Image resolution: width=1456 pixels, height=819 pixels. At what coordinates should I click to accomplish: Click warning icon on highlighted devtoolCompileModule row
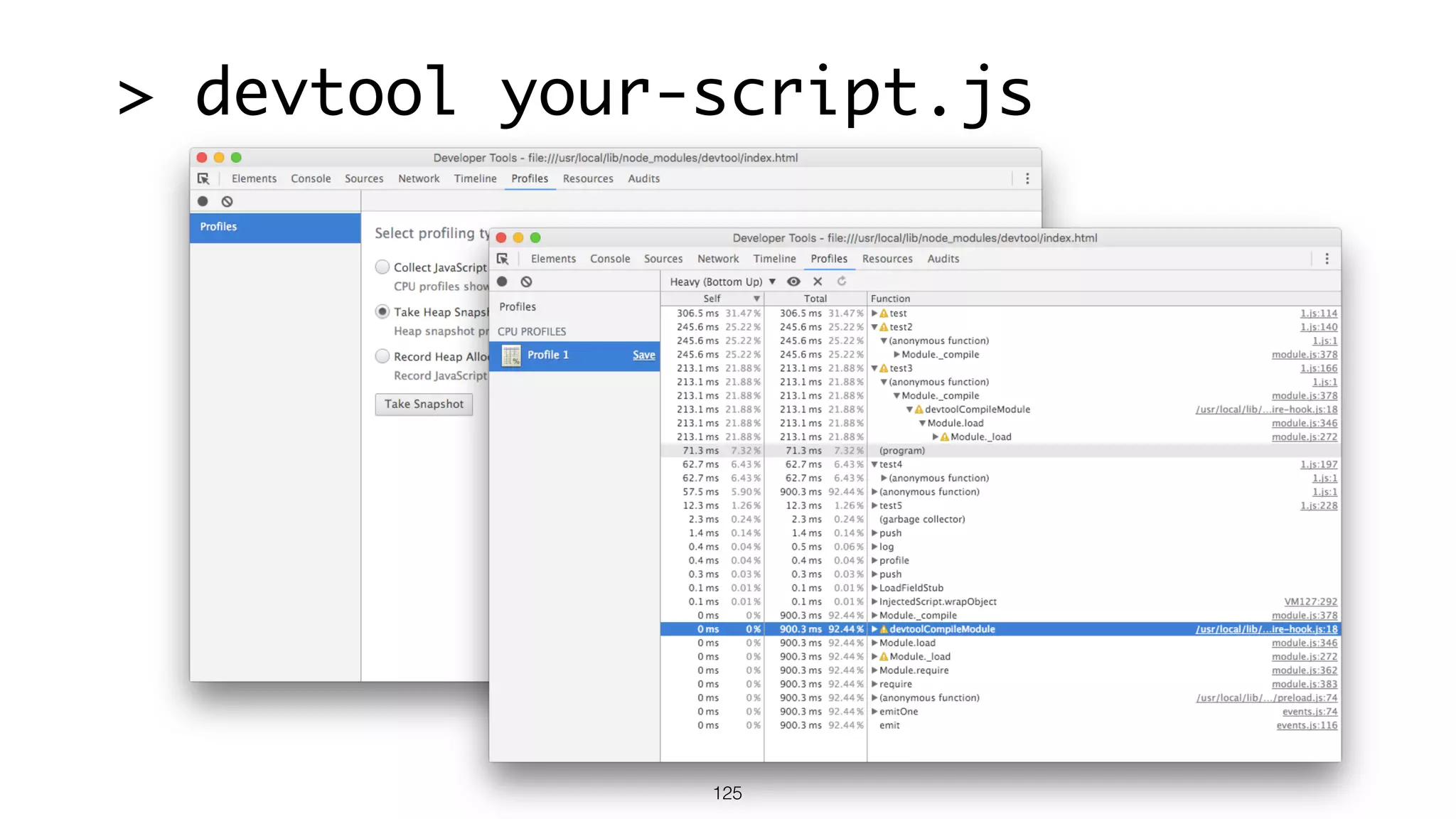tap(884, 629)
